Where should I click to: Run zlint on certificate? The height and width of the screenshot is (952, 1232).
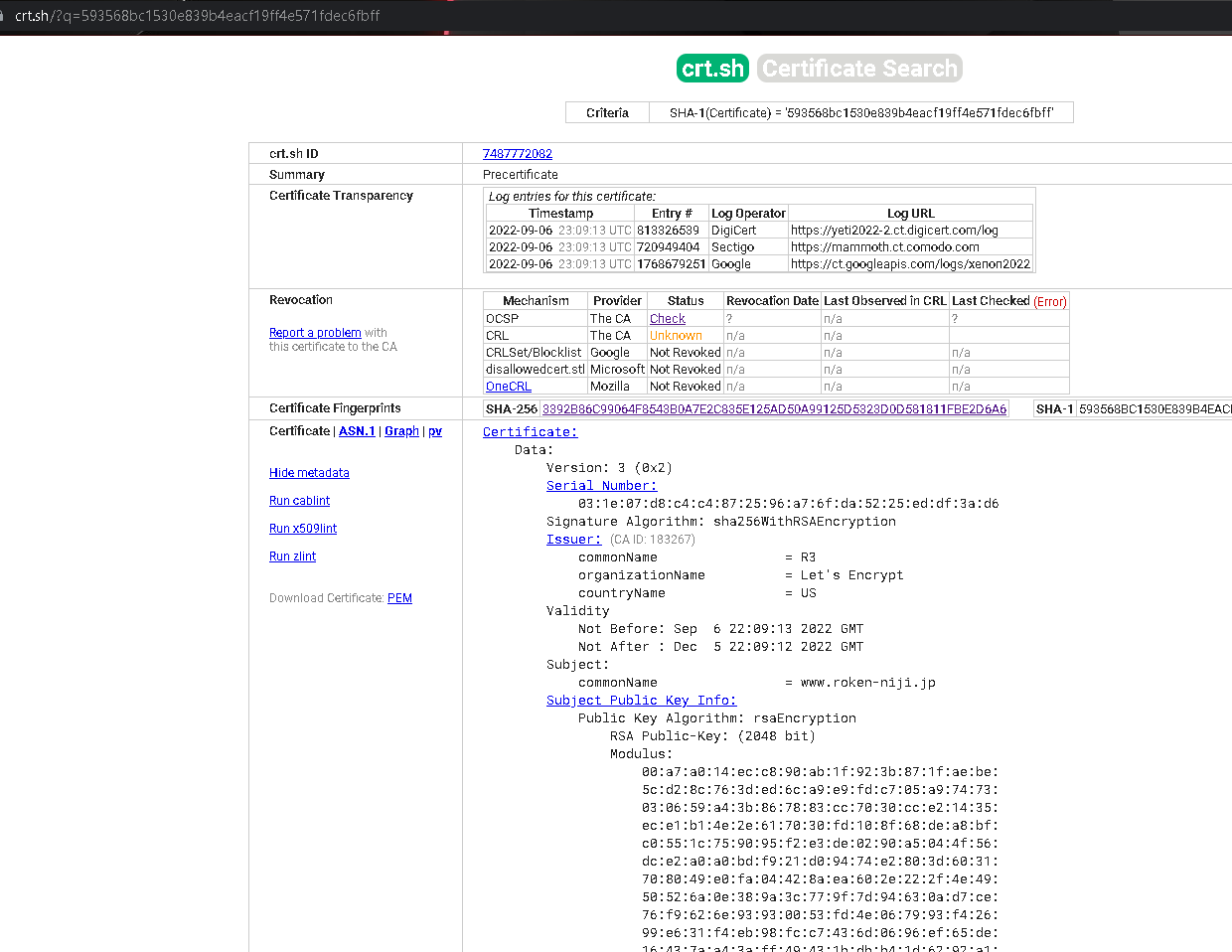pyautogui.click(x=292, y=556)
